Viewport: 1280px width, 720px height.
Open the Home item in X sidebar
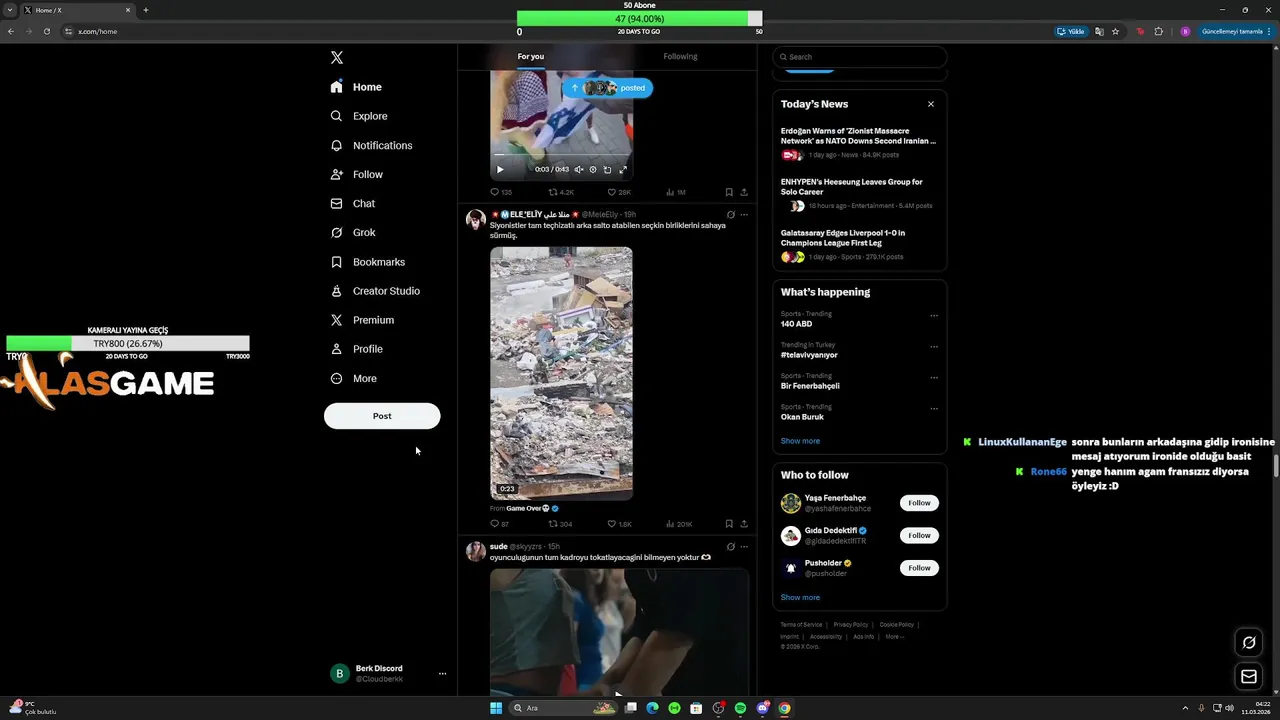point(356,87)
